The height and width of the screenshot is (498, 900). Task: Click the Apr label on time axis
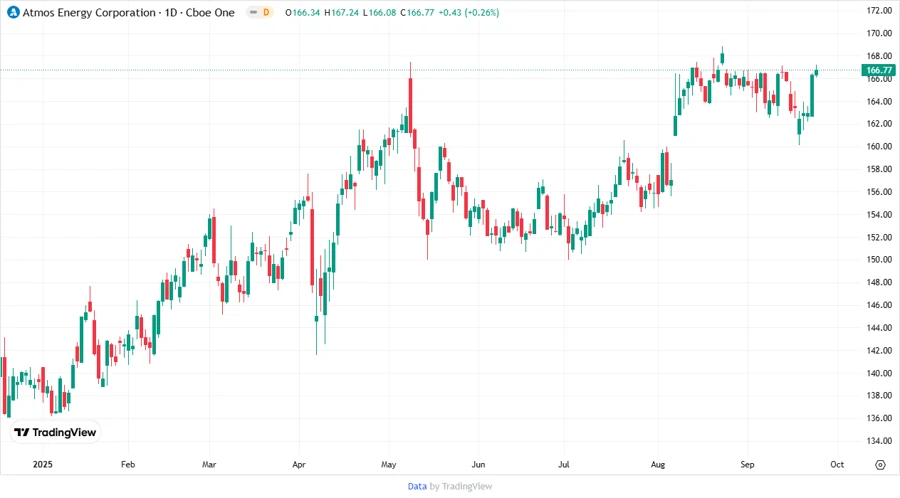tap(299, 464)
